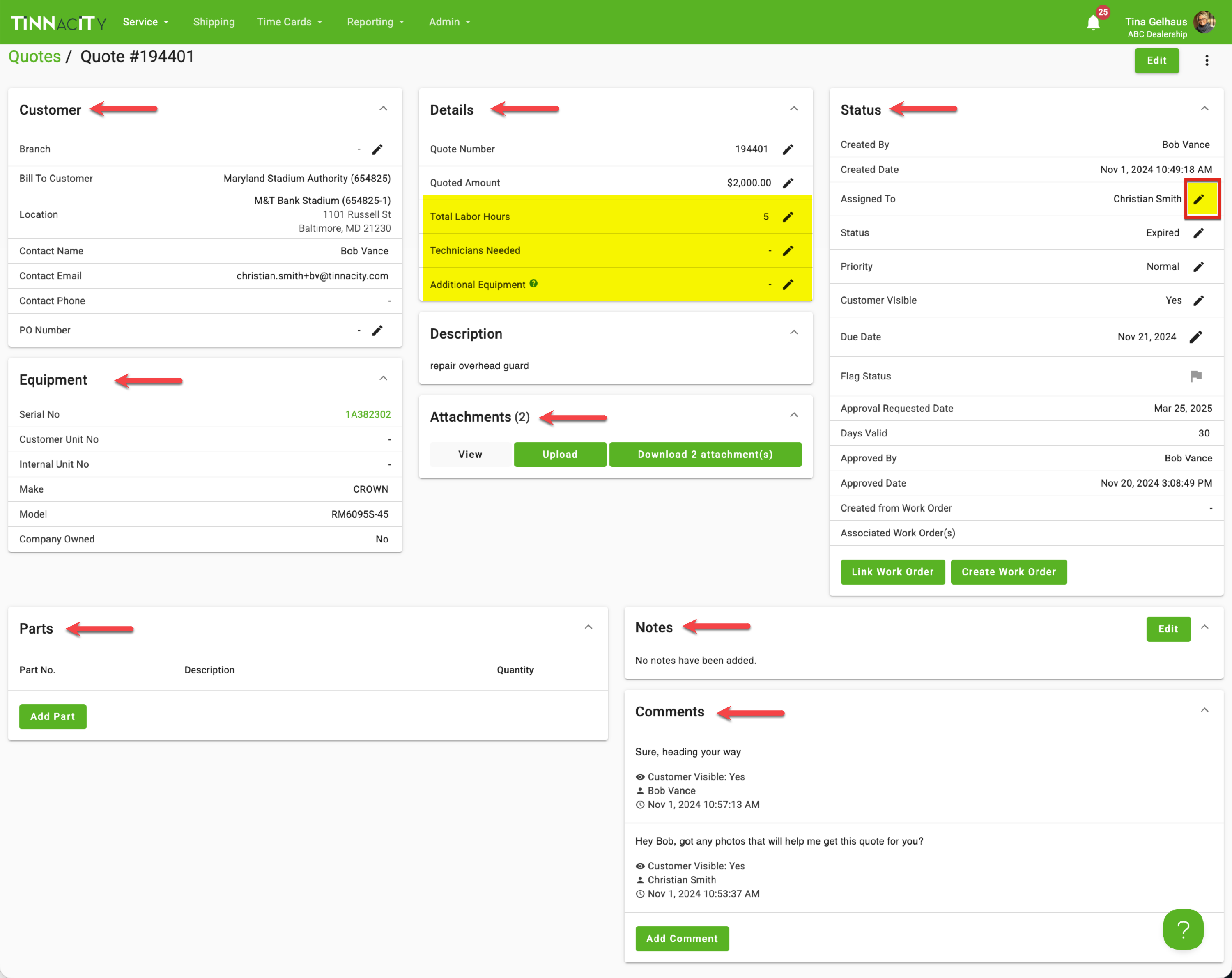Open the three-dot more options menu

(1207, 60)
